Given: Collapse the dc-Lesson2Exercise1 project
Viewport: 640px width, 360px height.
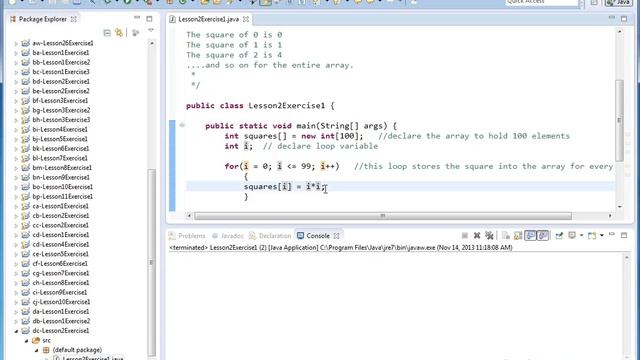Looking at the screenshot, I should (16, 331).
